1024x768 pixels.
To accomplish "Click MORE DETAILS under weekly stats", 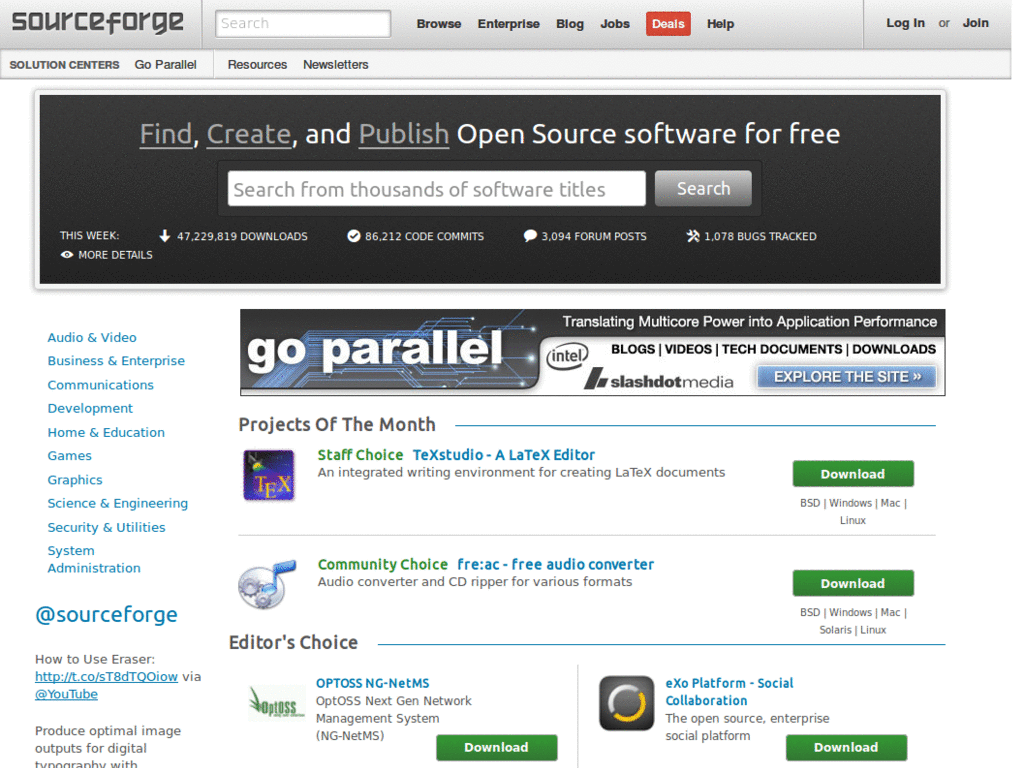I will coord(115,254).
